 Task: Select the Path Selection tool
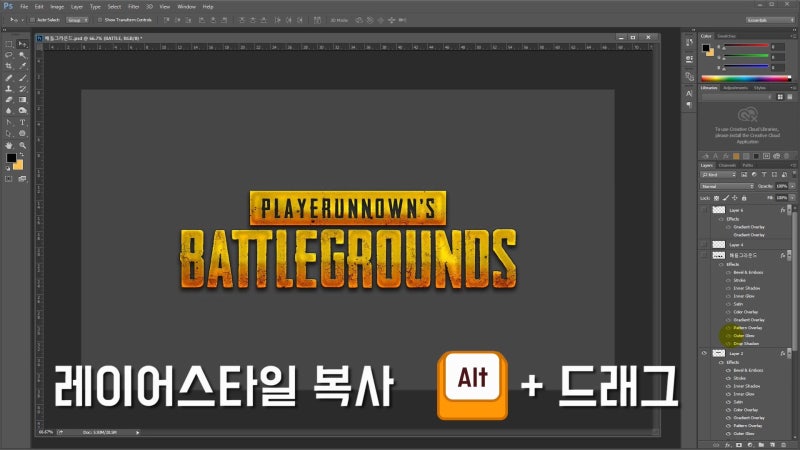point(9,134)
